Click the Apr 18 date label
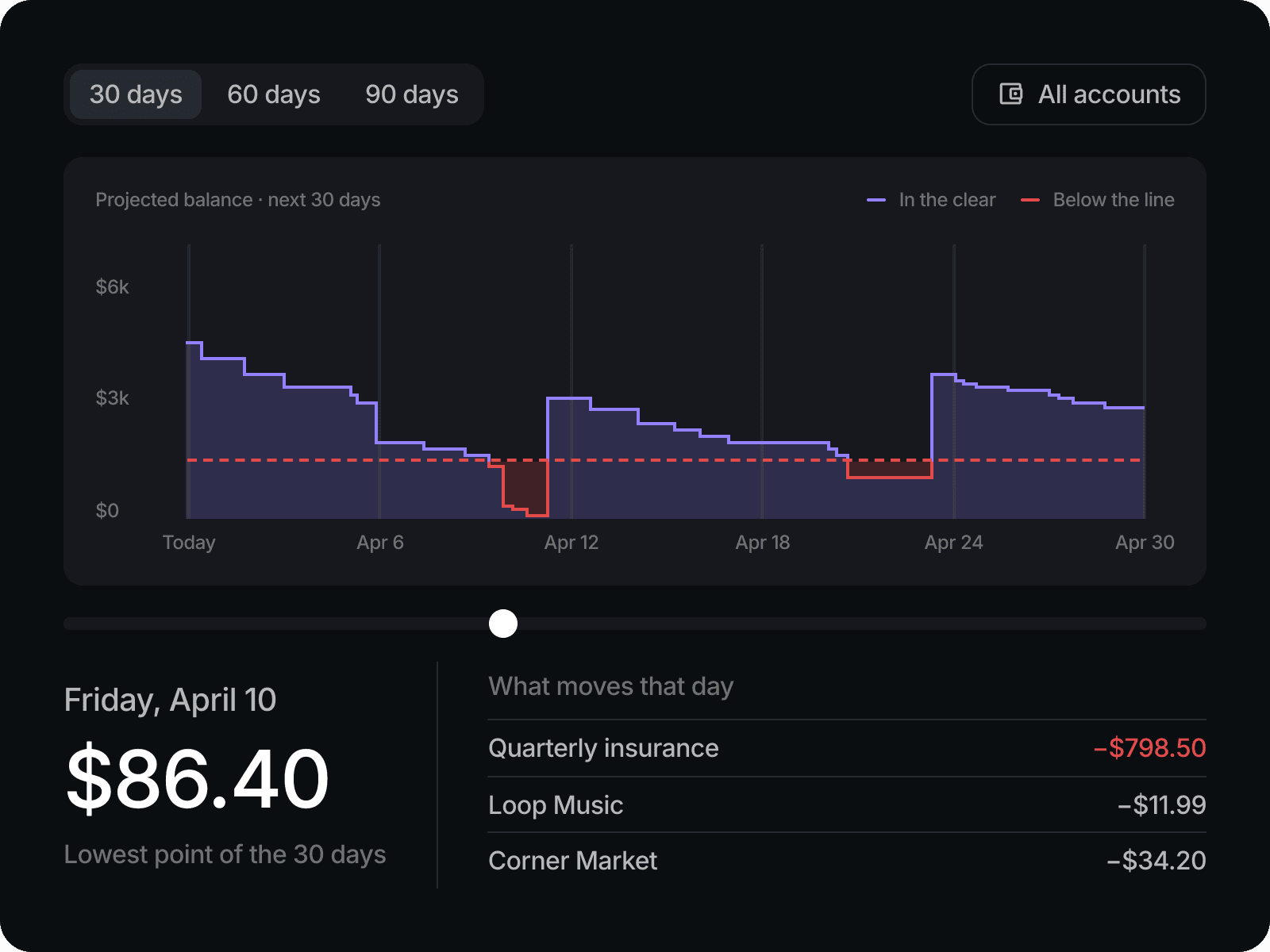Screen dimensions: 1270x952 point(762,543)
